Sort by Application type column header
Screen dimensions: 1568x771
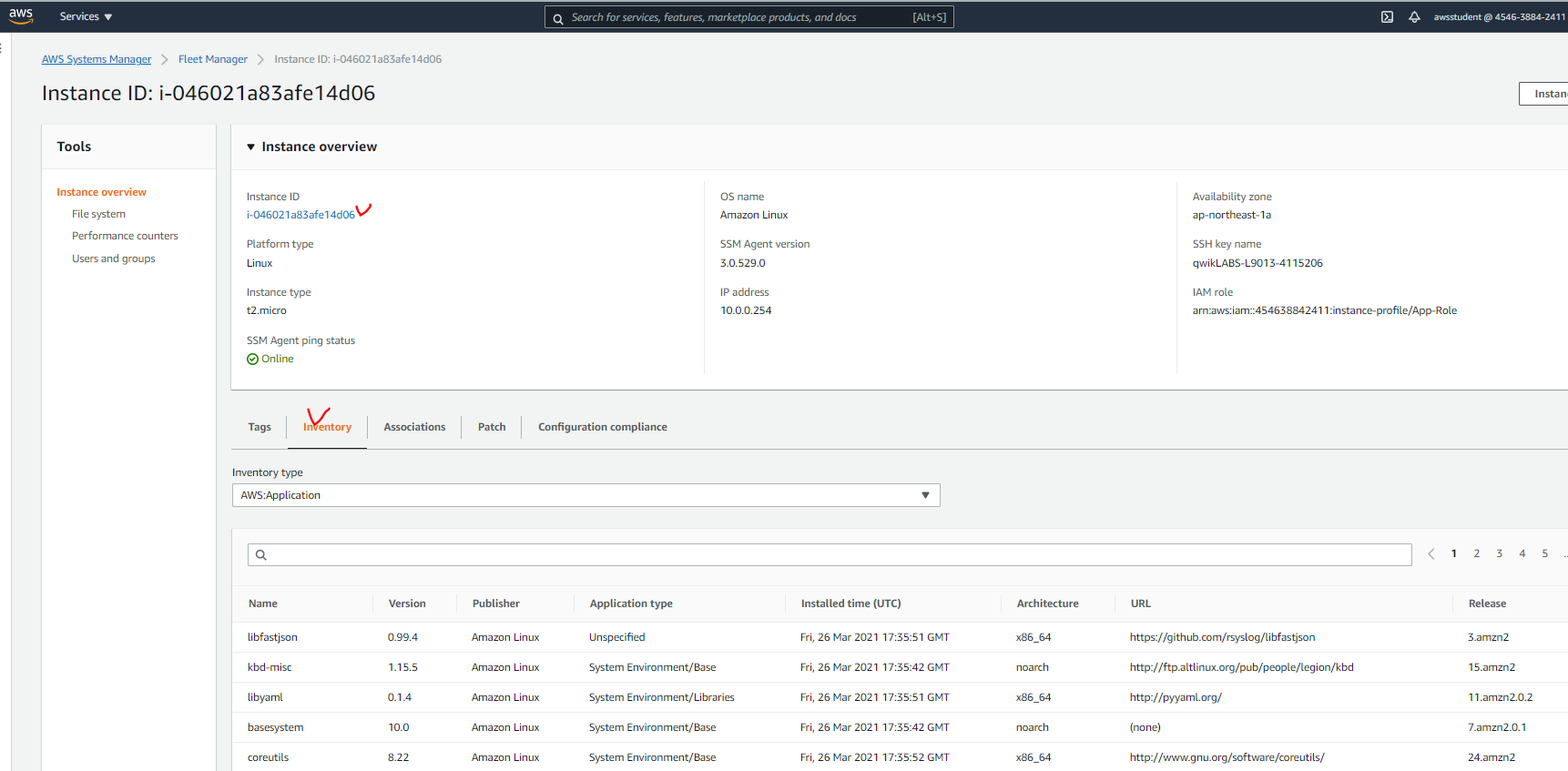coord(631,604)
